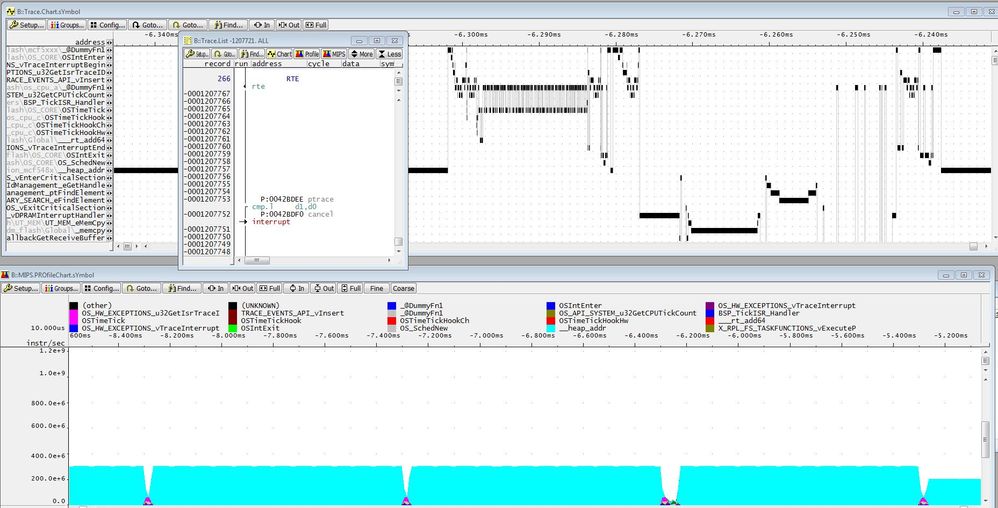Select Coarse resolution in the MIPS chart toolbar
998x508 pixels.
click(403, 288)
